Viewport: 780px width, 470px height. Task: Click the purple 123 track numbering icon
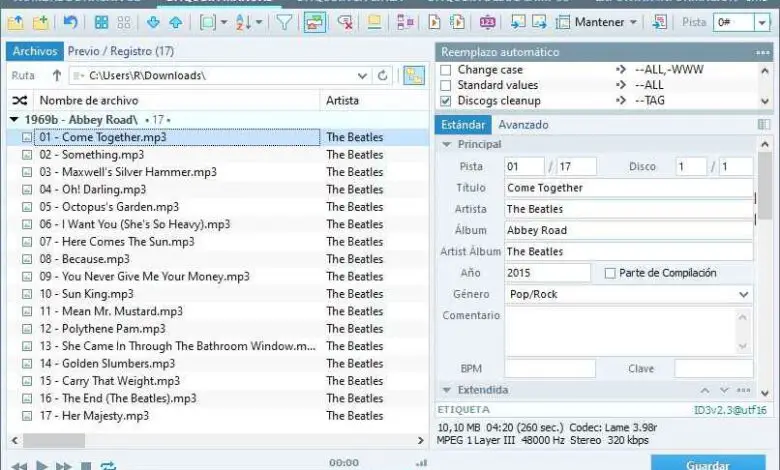point(488,22)
